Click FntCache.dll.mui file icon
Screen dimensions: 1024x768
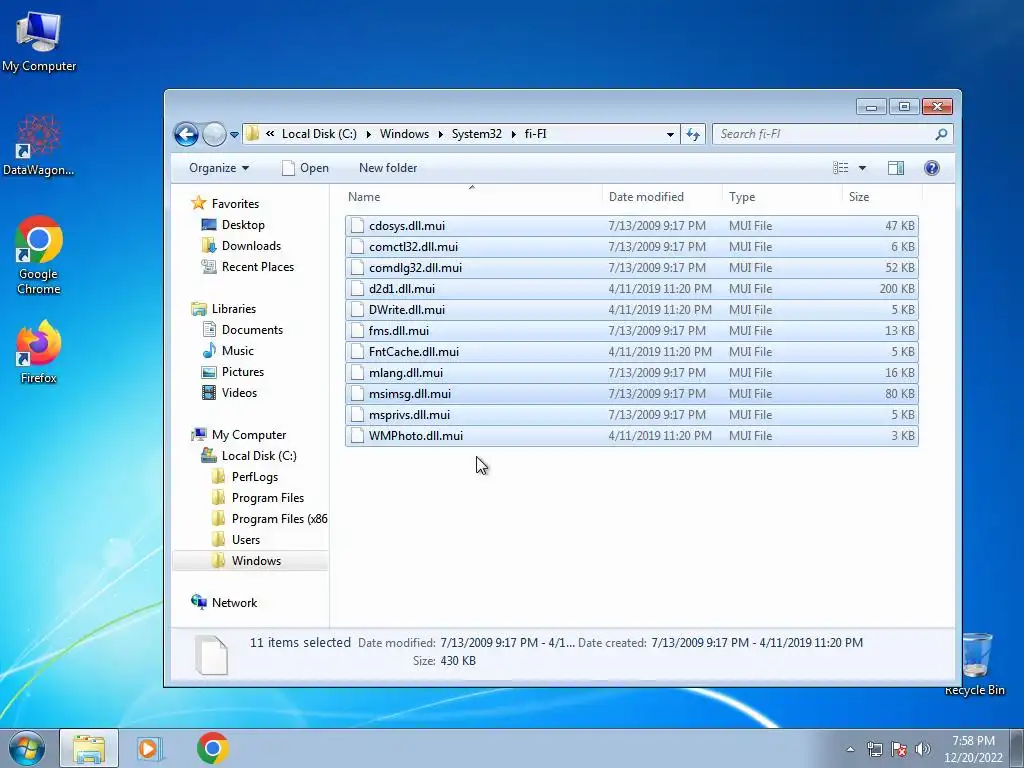tap(357, 351)
